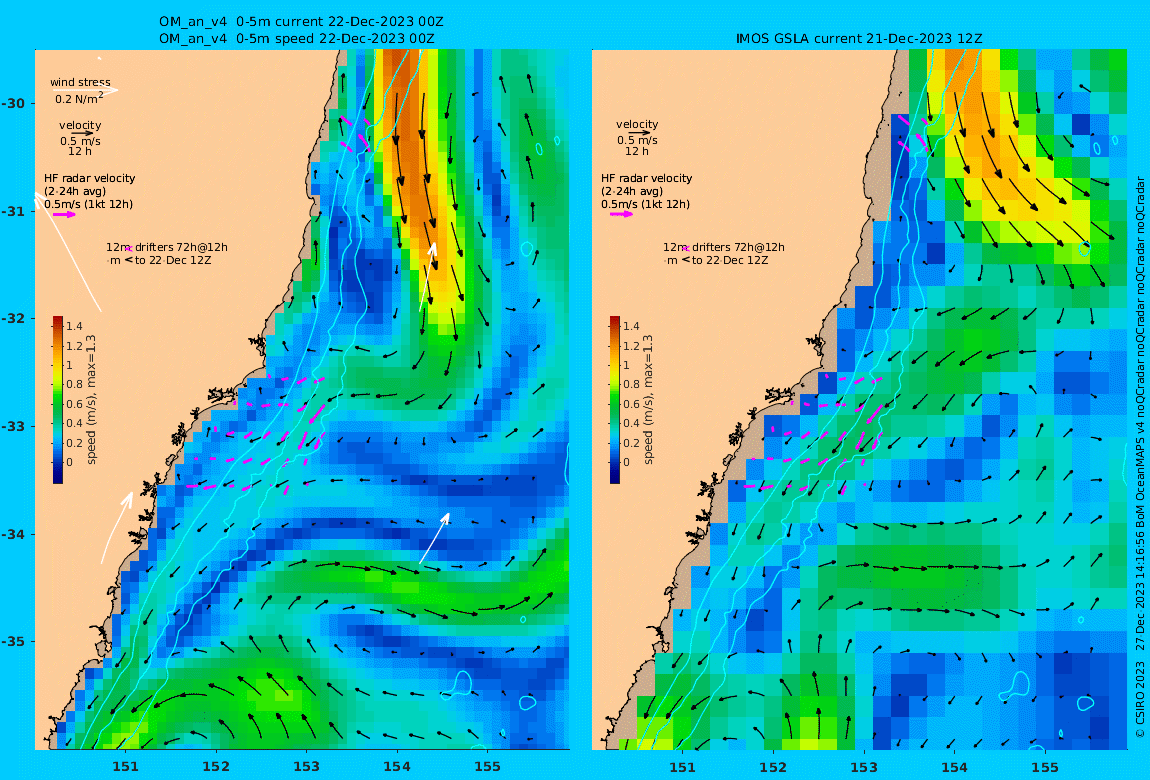Click the -34 latitude axis label
This screenshot has height=780, width=1150.
click(12, 534)
